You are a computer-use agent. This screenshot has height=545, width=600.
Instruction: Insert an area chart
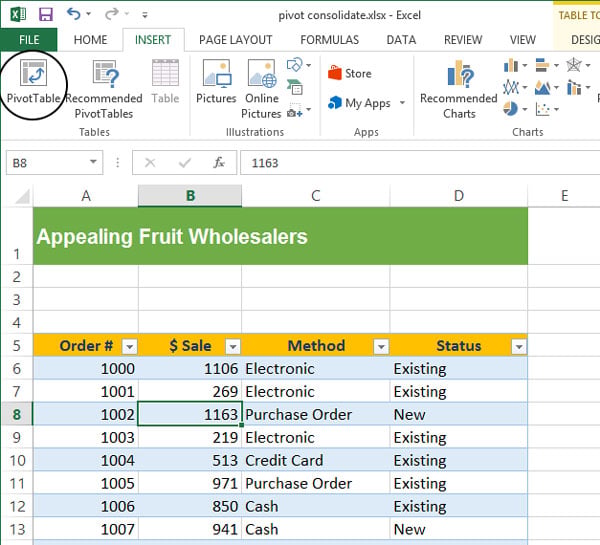[x=542, y=87]
